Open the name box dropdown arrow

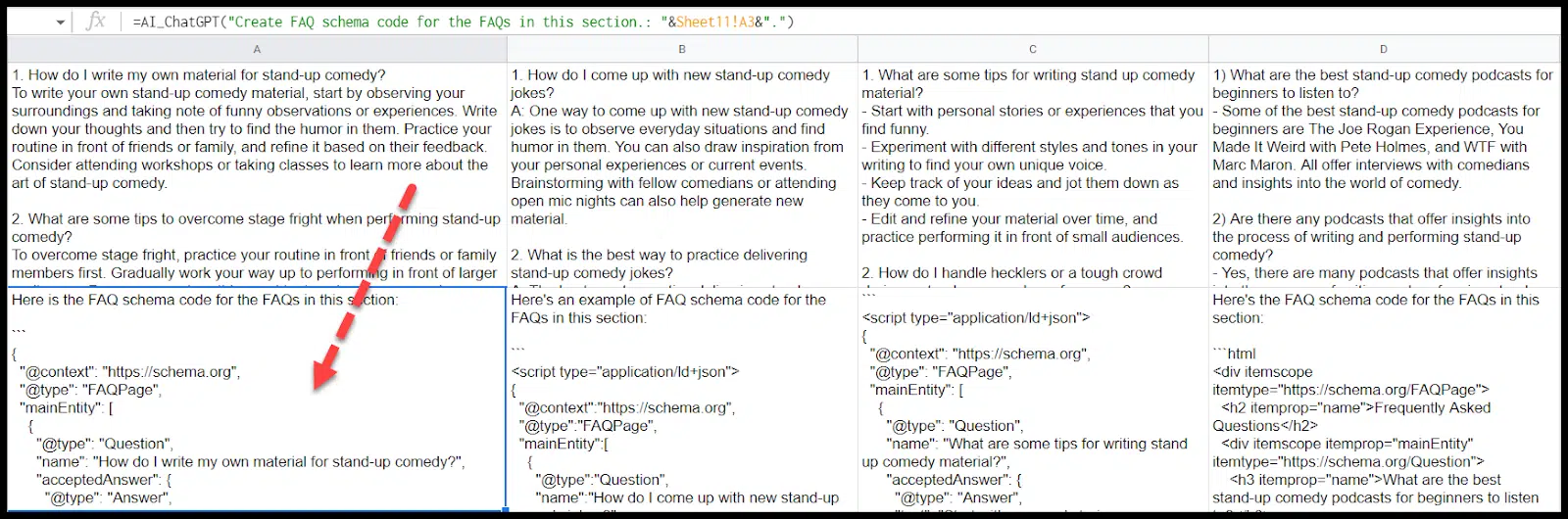61,22
